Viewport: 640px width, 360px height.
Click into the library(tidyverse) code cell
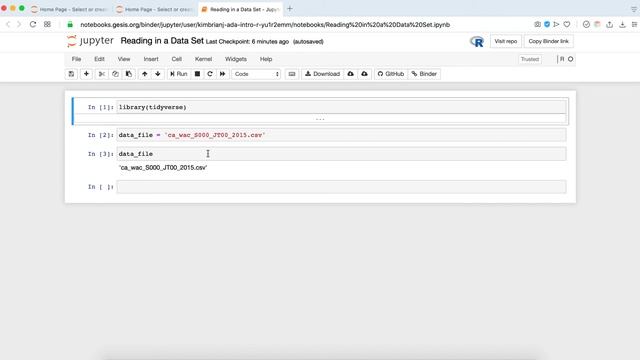341,107
